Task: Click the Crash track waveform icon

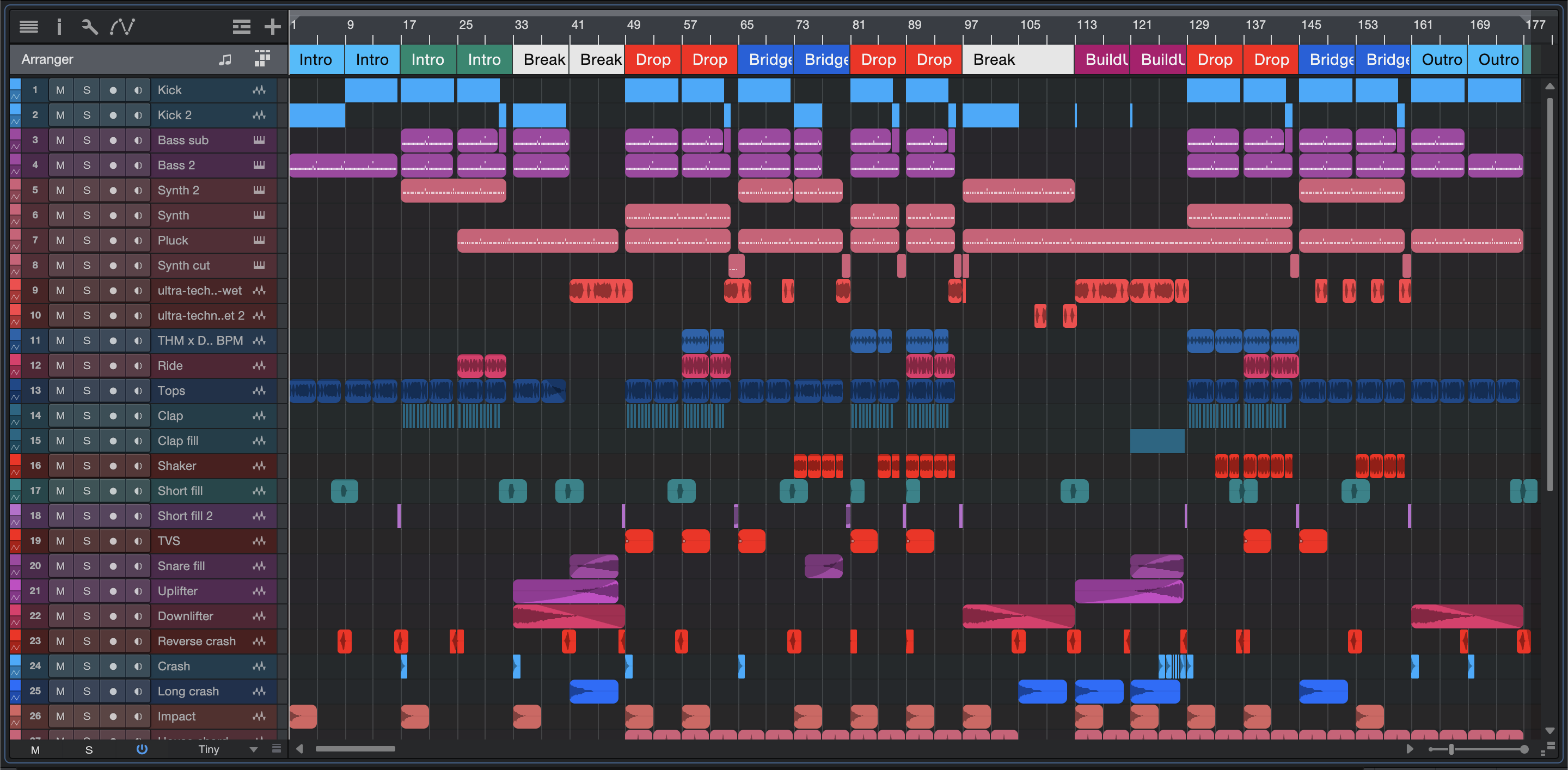Action: tap(259, 666)
